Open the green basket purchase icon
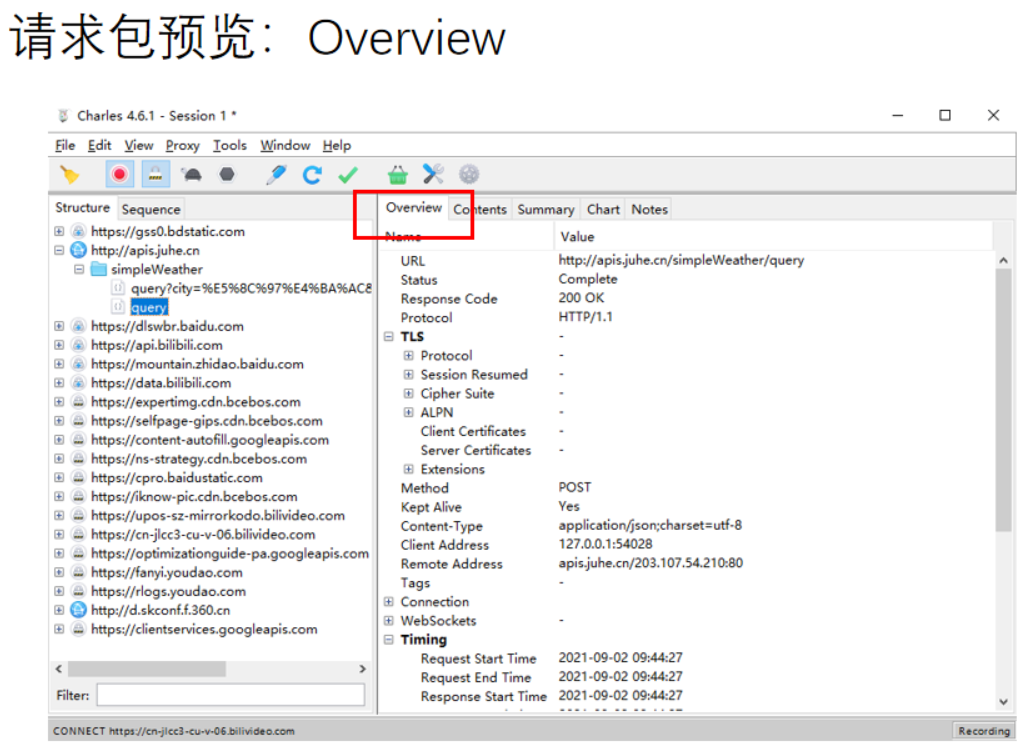 point(397,175)
